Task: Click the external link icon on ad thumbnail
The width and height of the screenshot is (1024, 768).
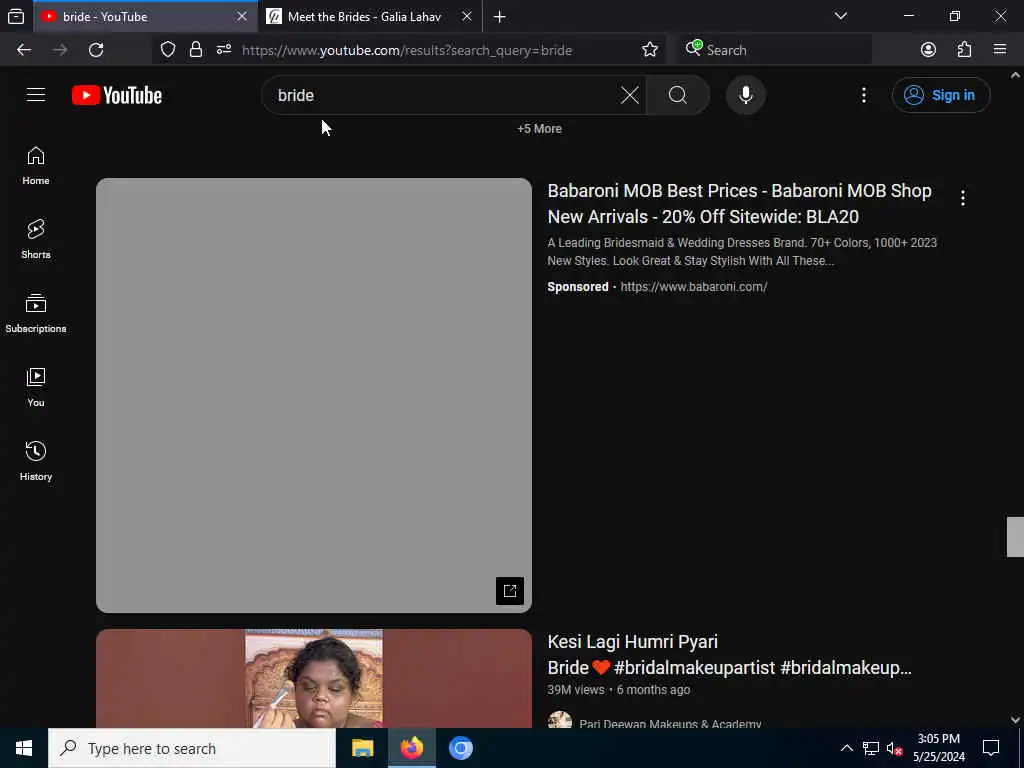Action: pyautogui.click(x=510, y=591)
